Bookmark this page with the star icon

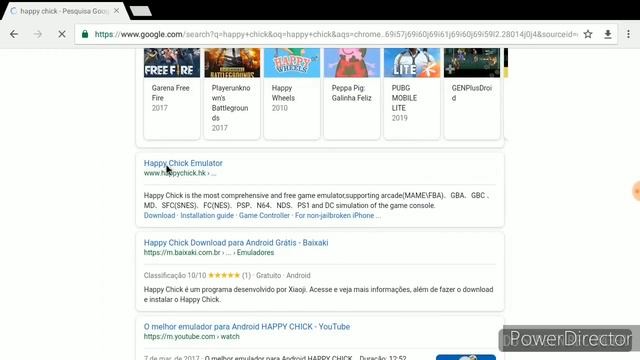pos(588,34)
